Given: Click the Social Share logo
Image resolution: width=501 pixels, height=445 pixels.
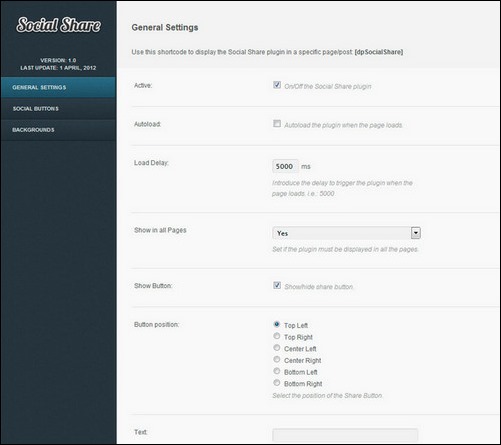Looking at the screenshot, I should 58,25.
